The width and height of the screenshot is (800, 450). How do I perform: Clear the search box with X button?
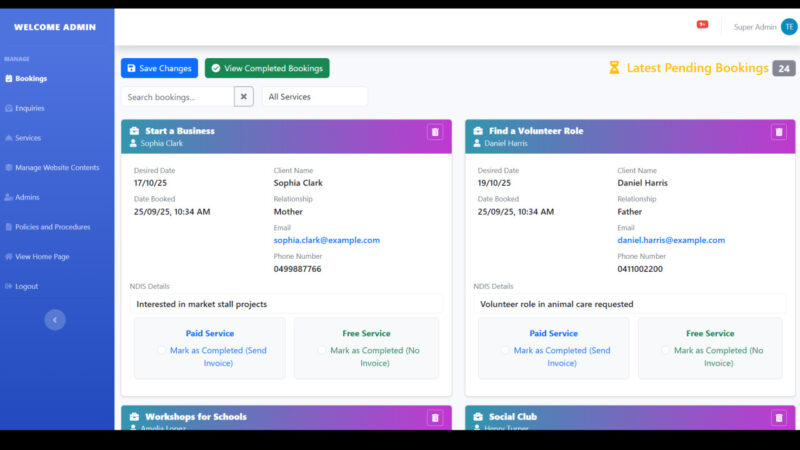243,97
